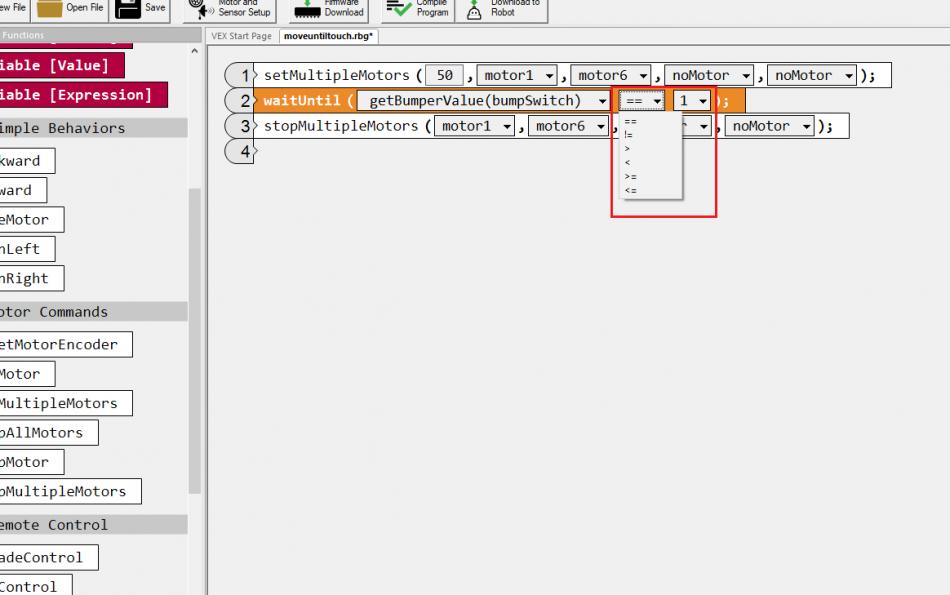Click the New File toolbar button

[13, 8]
